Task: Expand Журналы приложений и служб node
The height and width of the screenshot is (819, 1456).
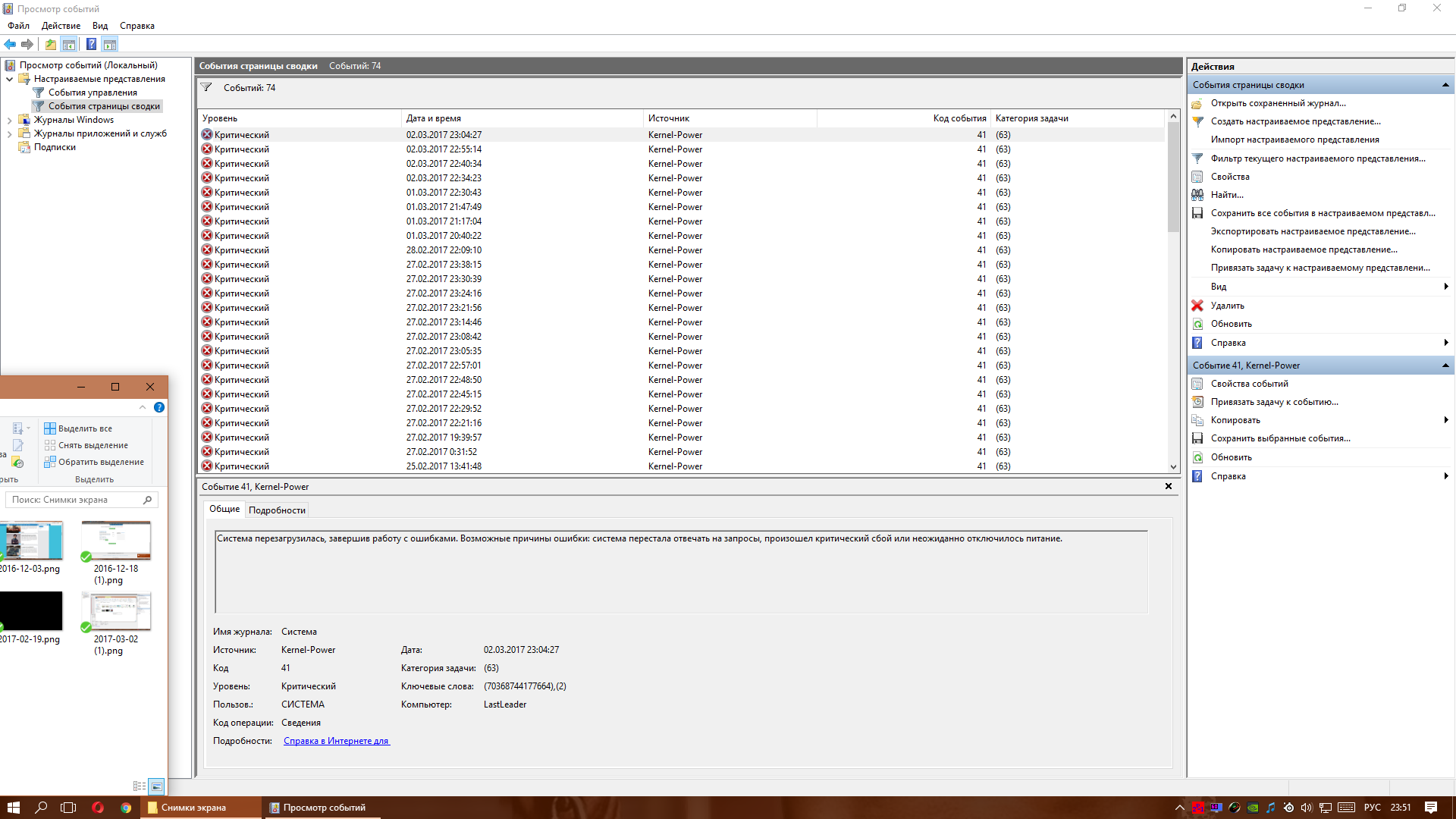Action: [9, 133]
